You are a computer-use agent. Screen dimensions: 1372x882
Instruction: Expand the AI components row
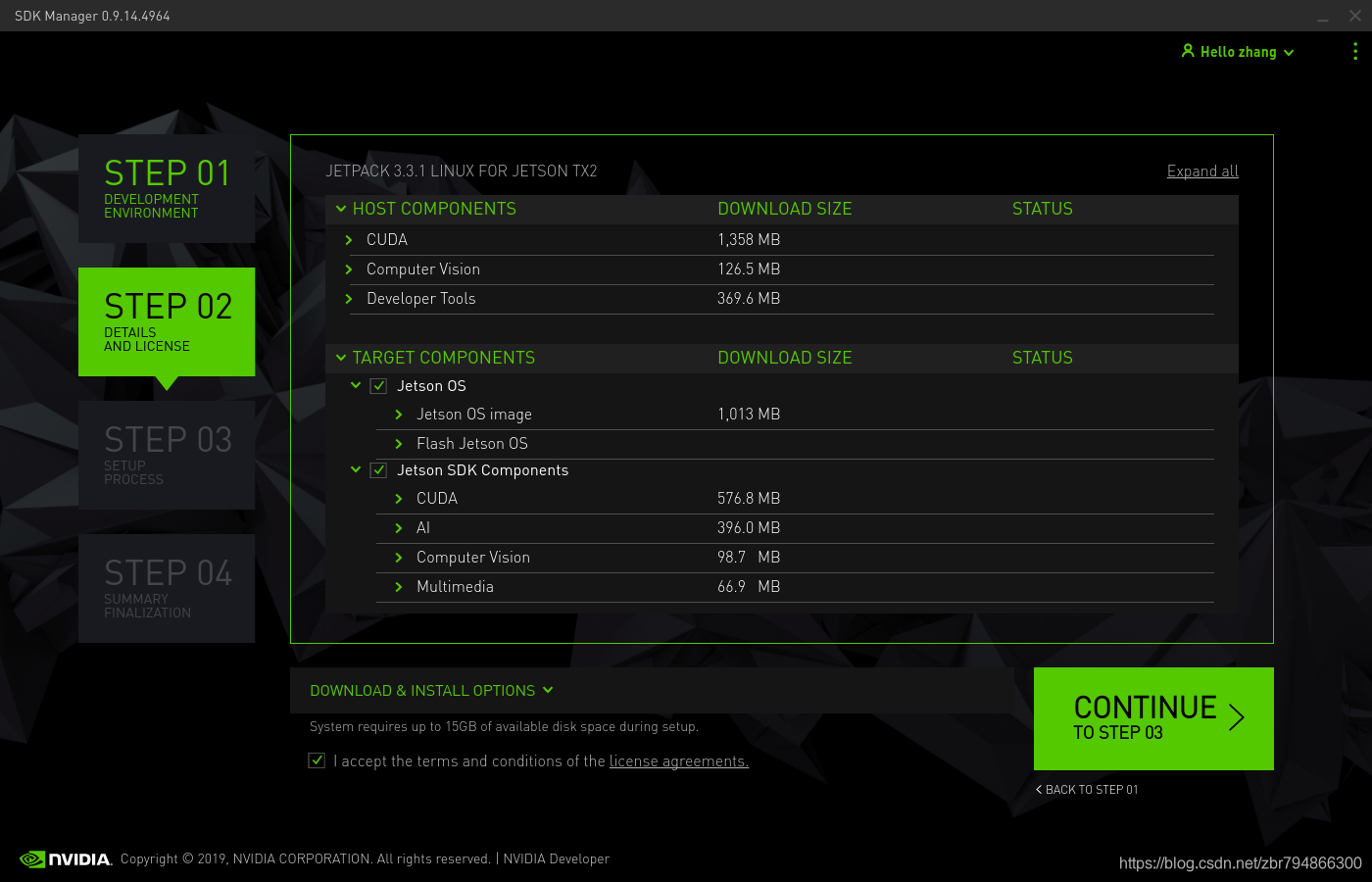[x=399, y=528]
